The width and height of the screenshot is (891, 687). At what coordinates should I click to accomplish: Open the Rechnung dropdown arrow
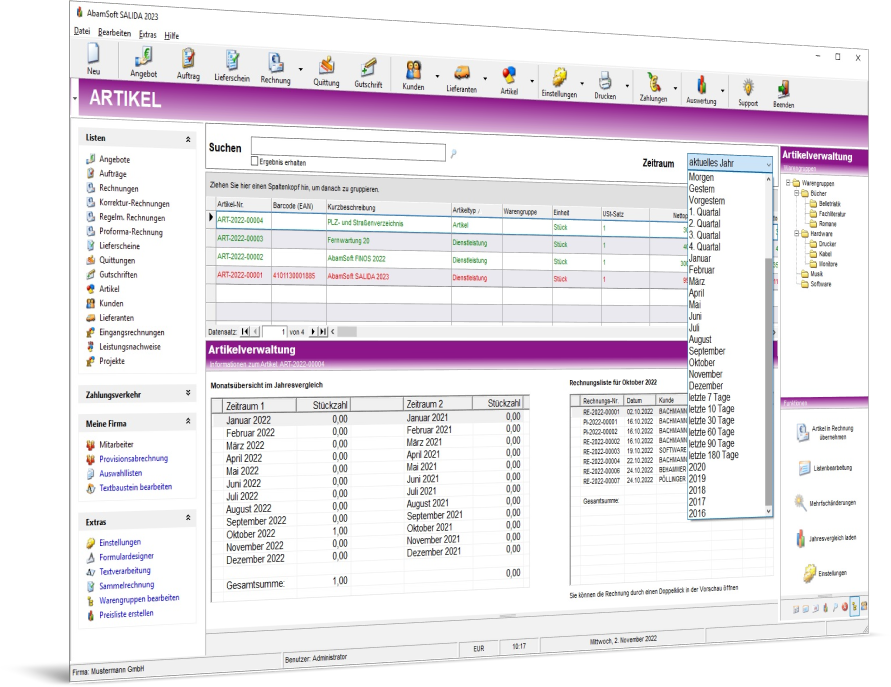pos(301,69)
